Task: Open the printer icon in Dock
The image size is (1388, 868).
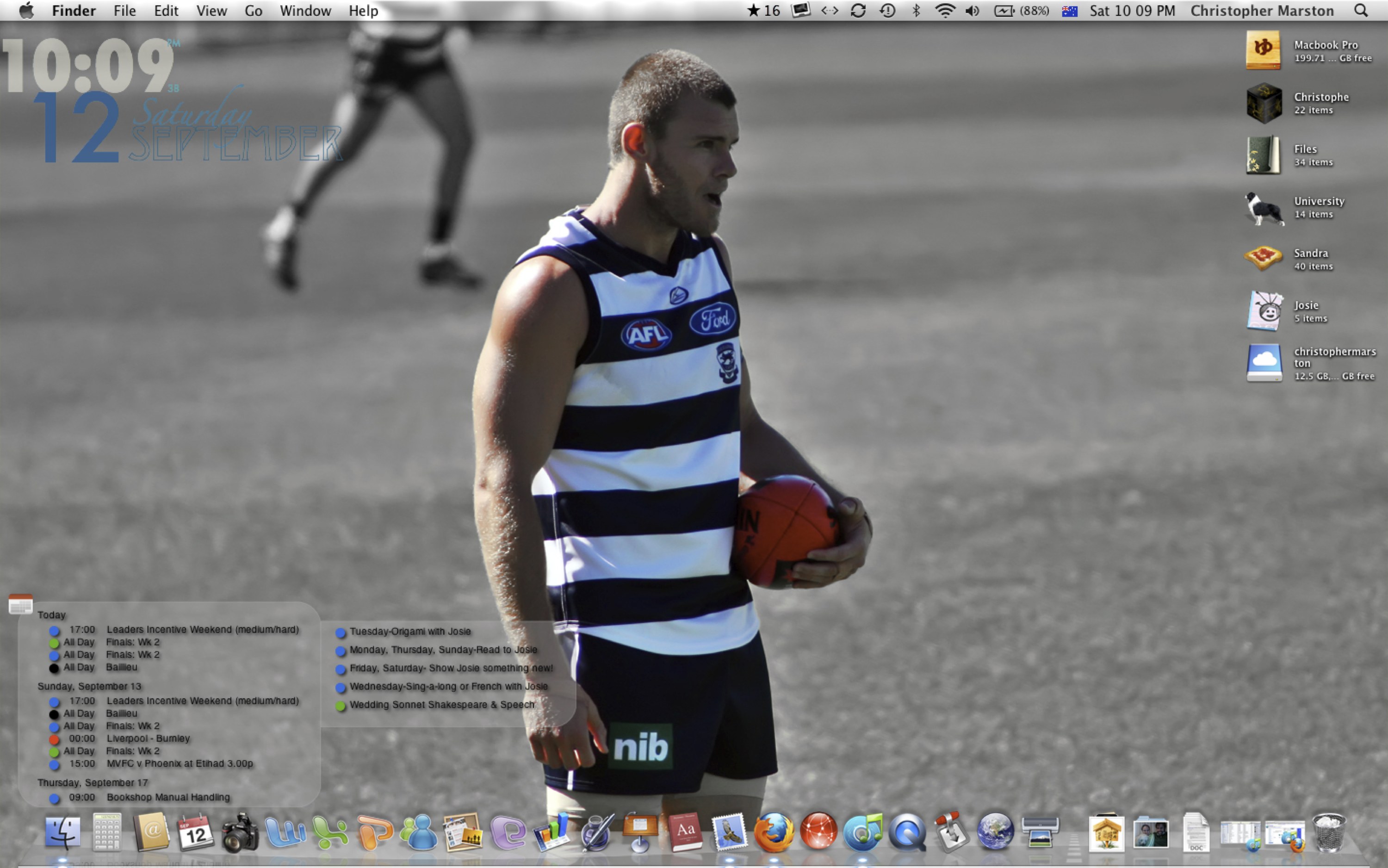Action: [x=1040, y=832]
